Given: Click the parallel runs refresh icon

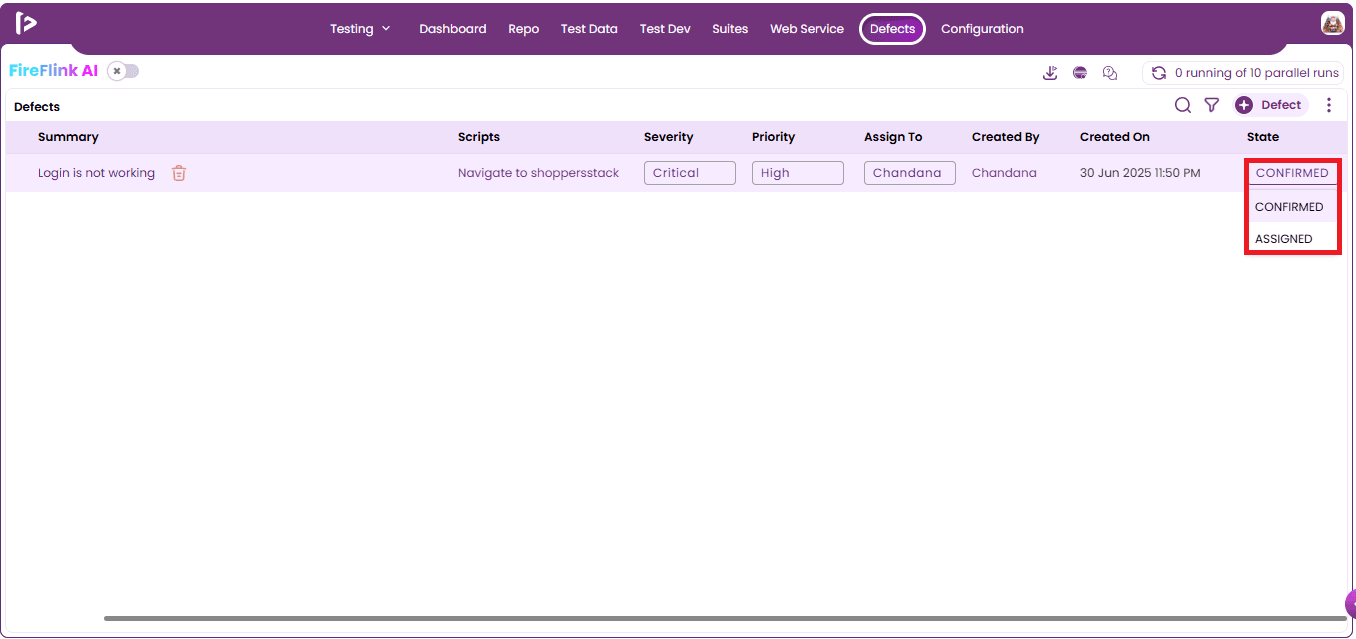Looking at the screenshot, I should tap(1159, 73).
